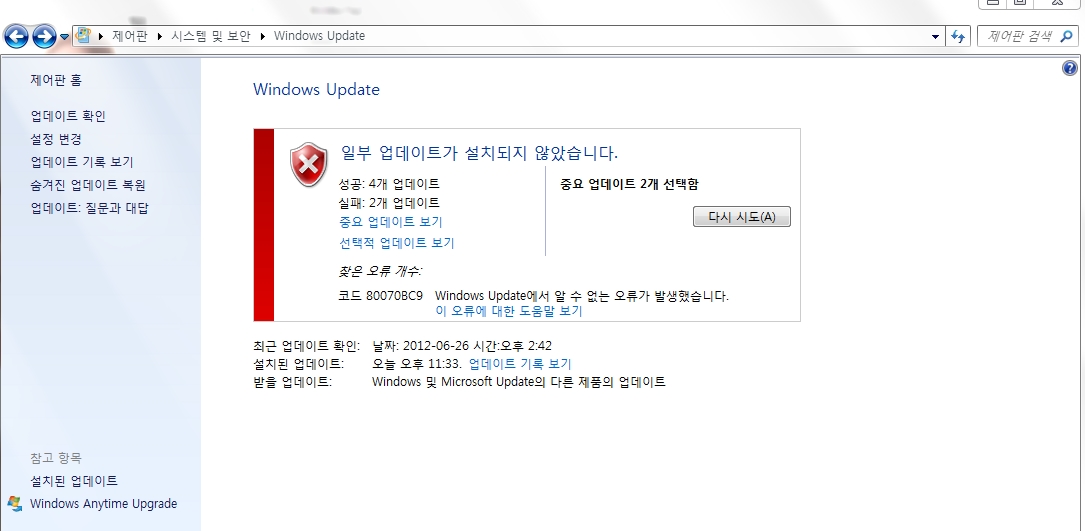Open Windows Anytime Upgrade link
The image size is (1085, 531).
click(103, 504)
